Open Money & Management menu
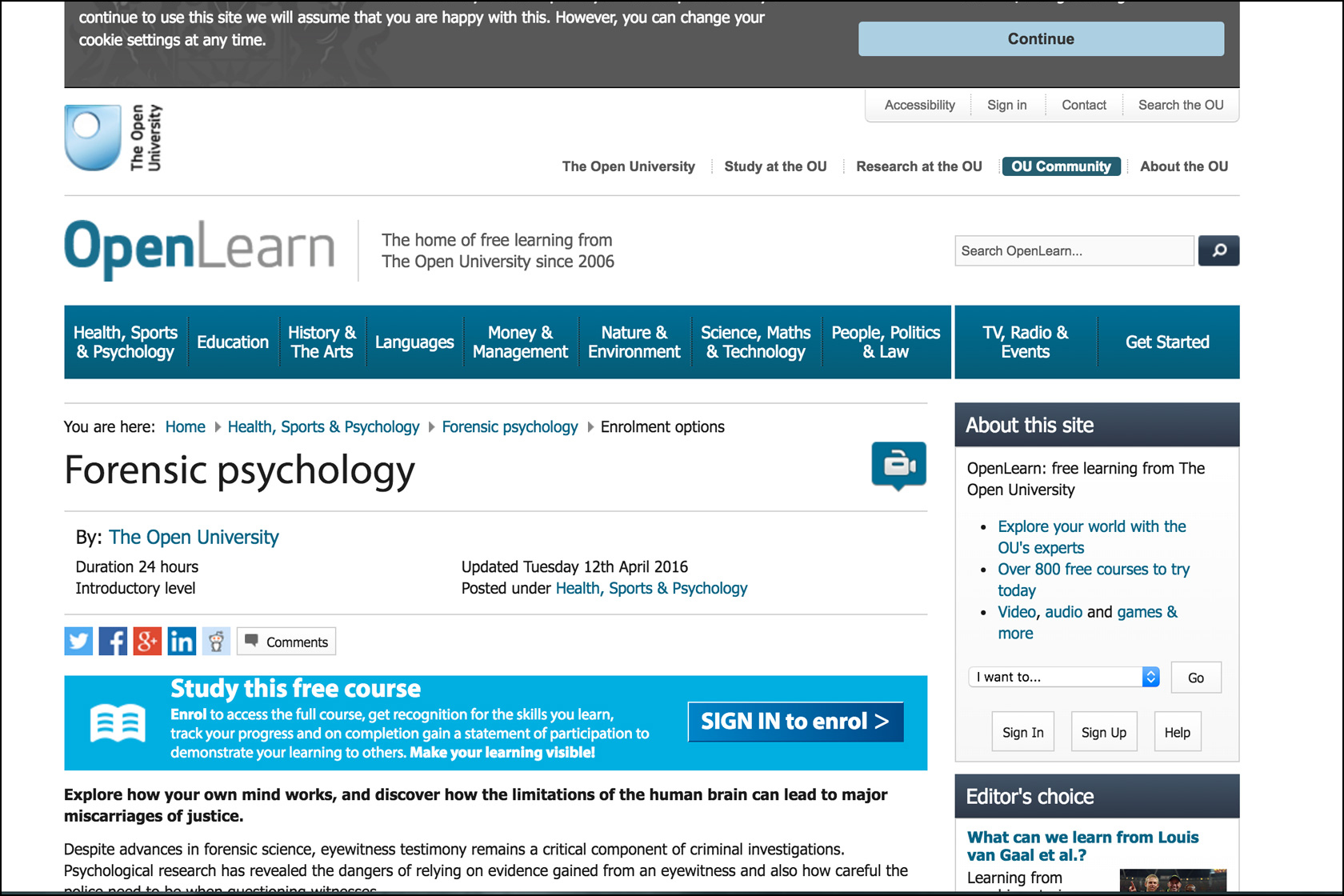 pos(520,342)
